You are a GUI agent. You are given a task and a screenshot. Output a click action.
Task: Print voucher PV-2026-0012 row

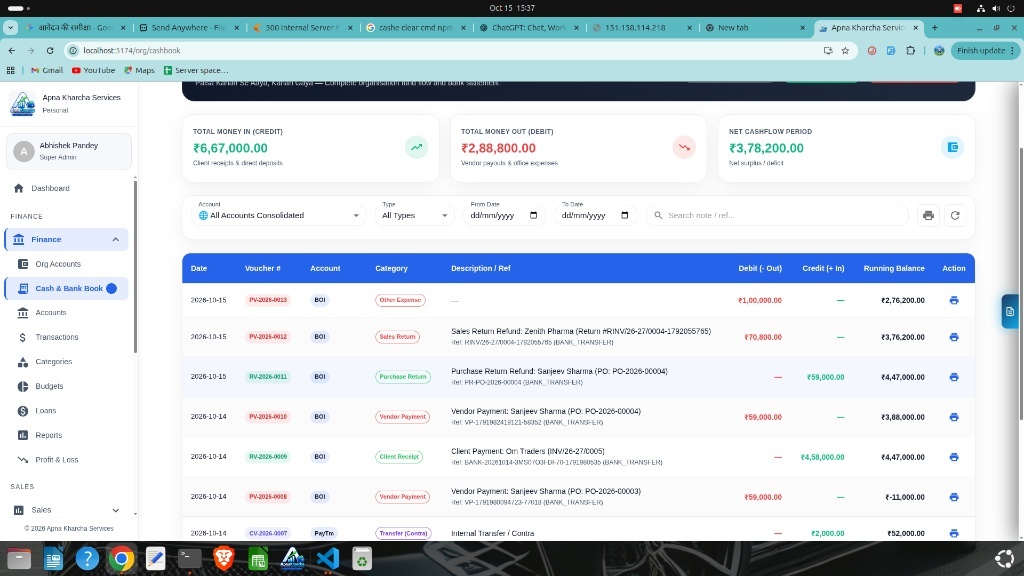[x=953, y=337]
